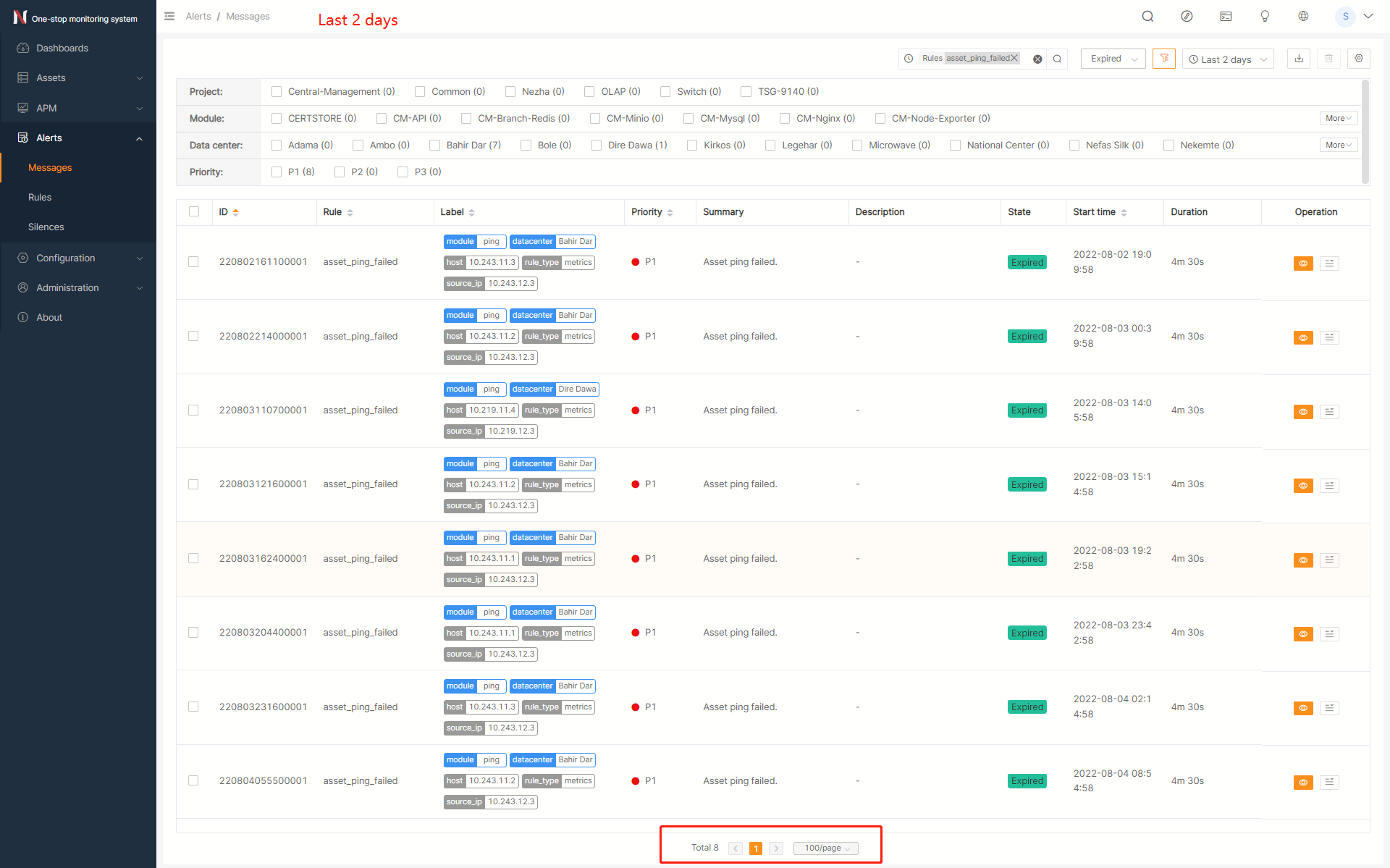Click the search magnifier in header
The image size is (1390, 868).
pyautogui.click(x=1147, y=16)
